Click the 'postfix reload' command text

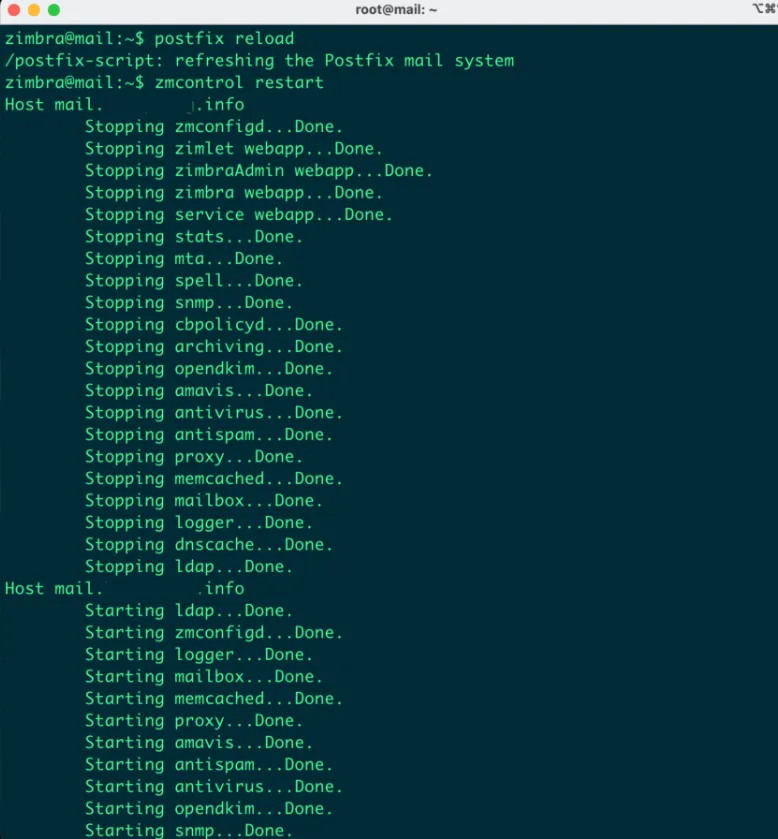[224, 39]
